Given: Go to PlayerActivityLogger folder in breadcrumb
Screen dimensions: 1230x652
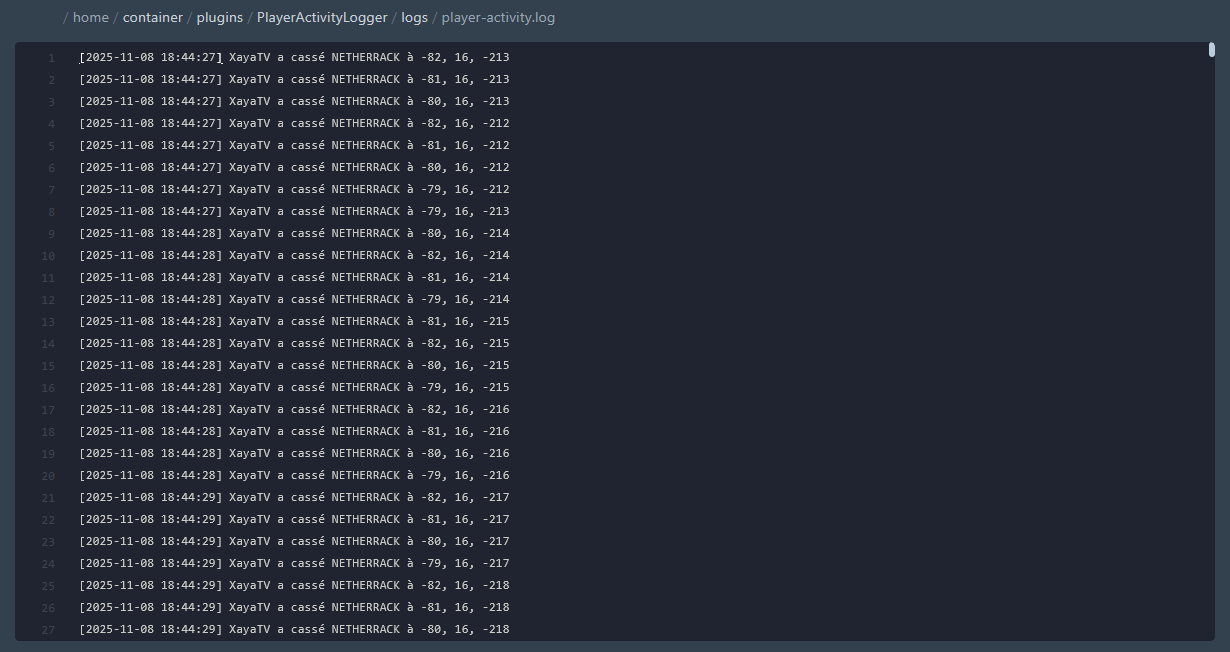Looking at the screenshot, I should point(321,18).
